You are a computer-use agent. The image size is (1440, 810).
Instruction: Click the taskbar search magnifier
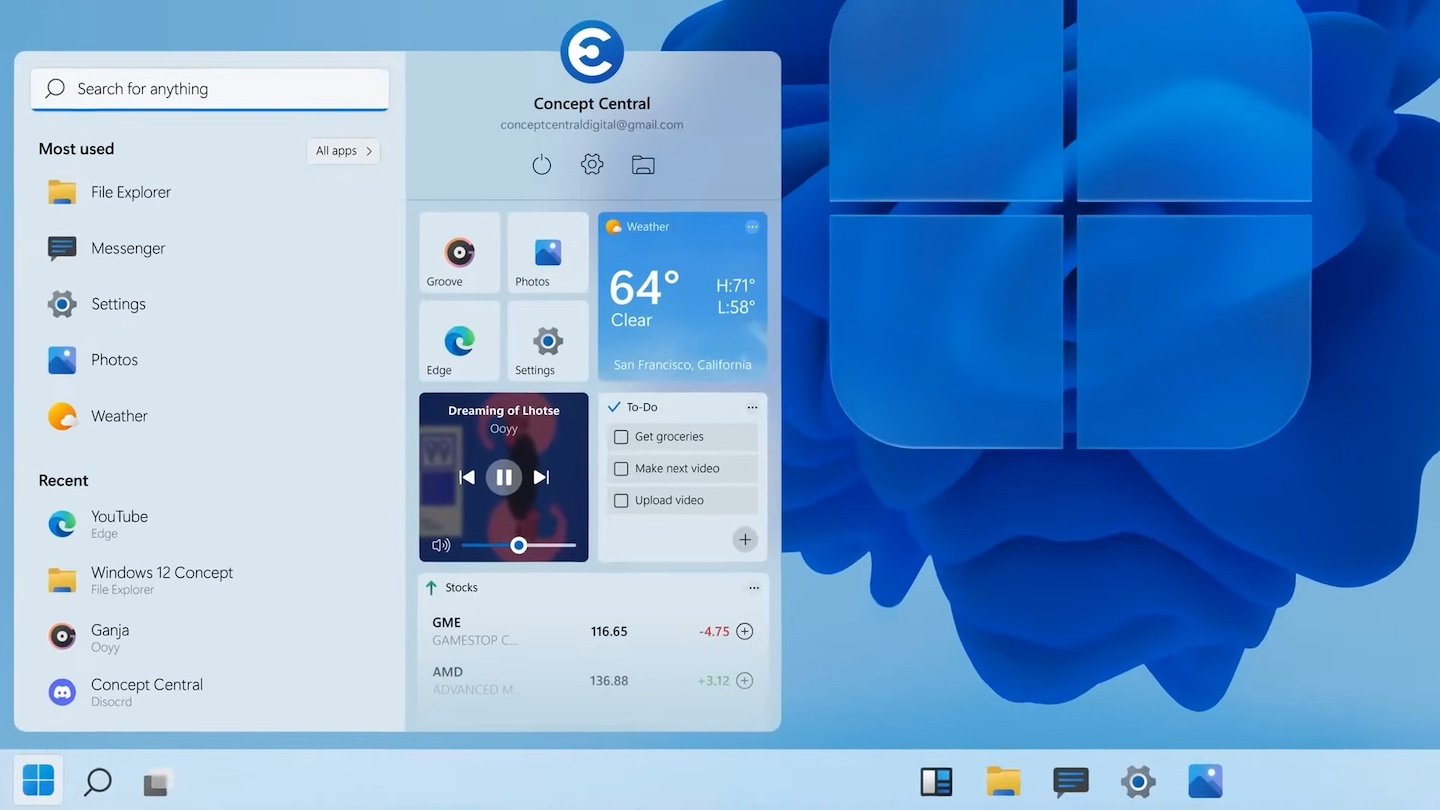tap(97, 781)
